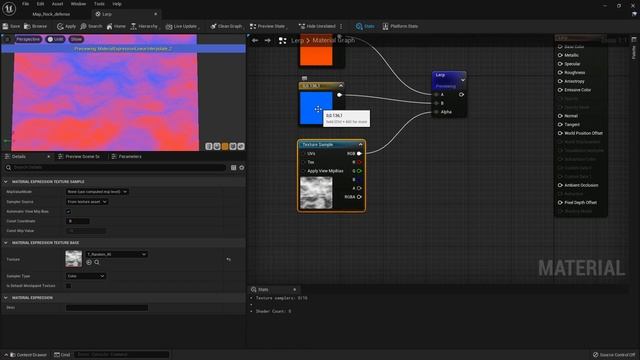Select the highlighted orange preview plane icon
This screenshot has width=640, height=360.
point(225,146)
